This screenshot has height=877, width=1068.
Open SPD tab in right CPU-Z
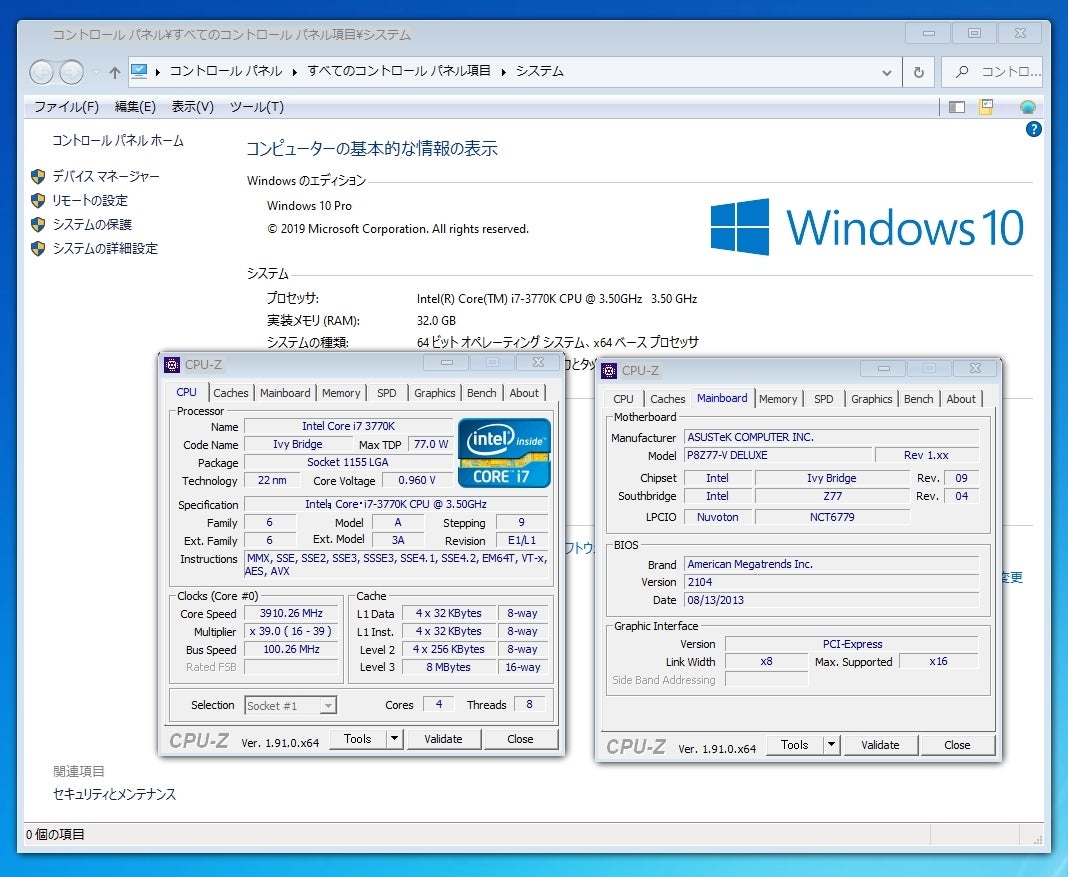(823, 399)
